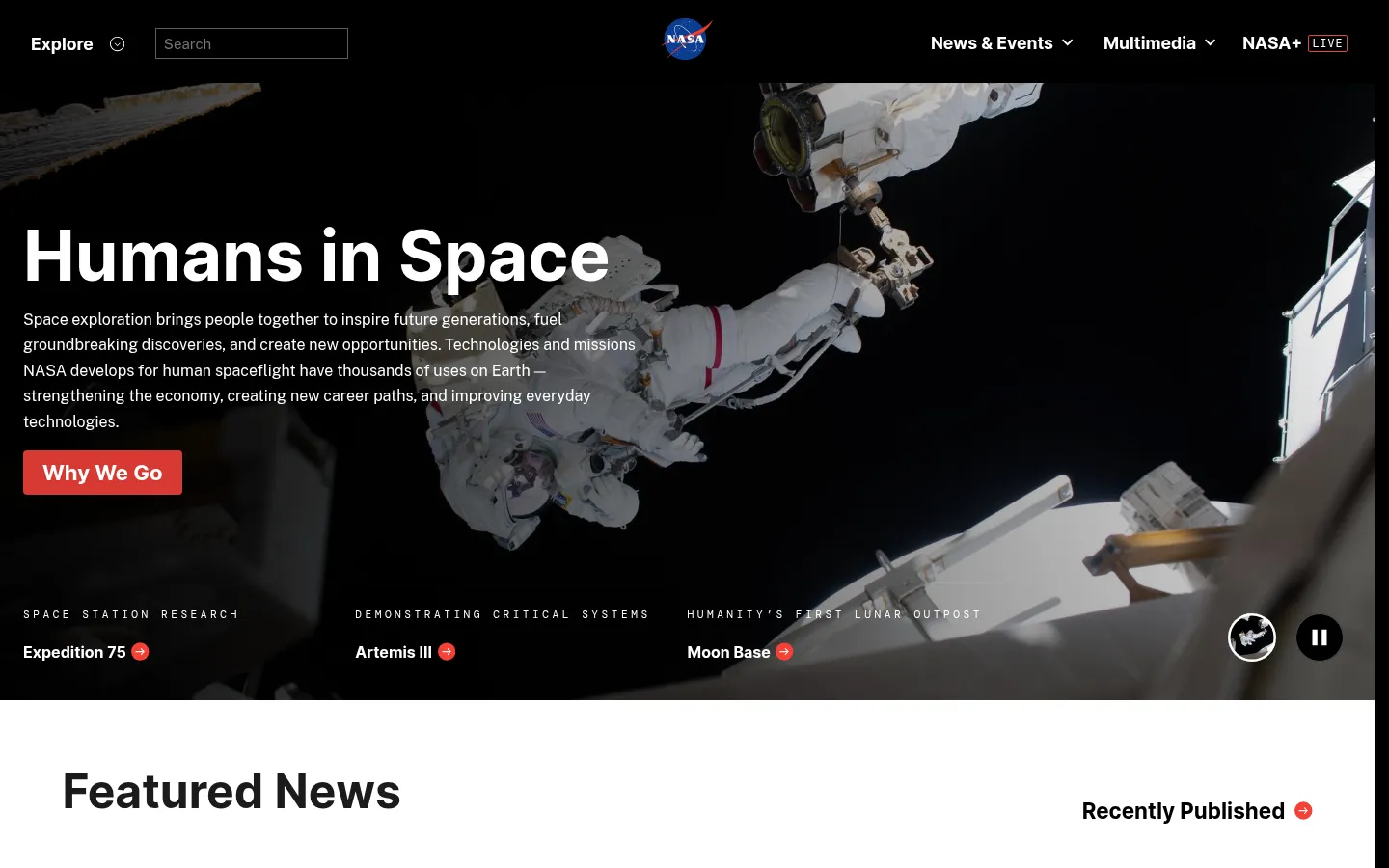The height and width of the screenshot is (868, 1389).
Task: Click the Humans in Space heading
Action: click(316, 257)
